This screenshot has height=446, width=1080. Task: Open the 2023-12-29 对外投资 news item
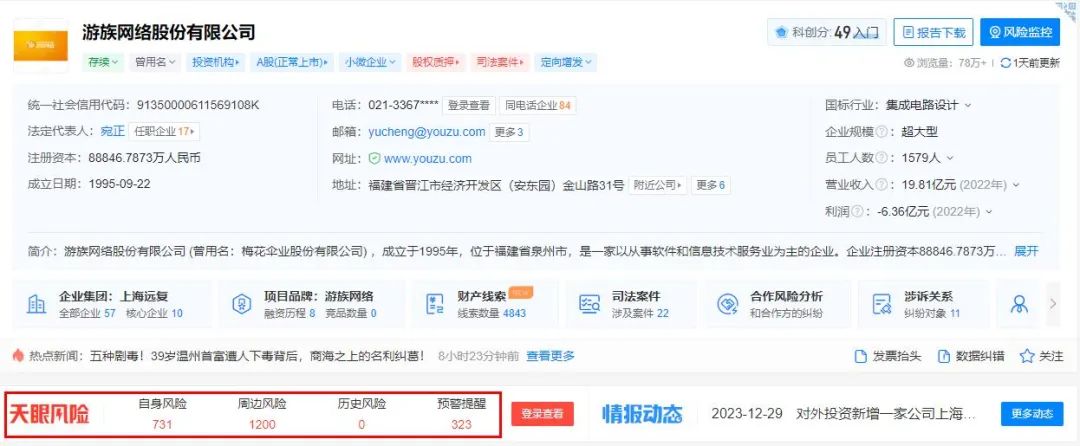click(x=844, y=414)
